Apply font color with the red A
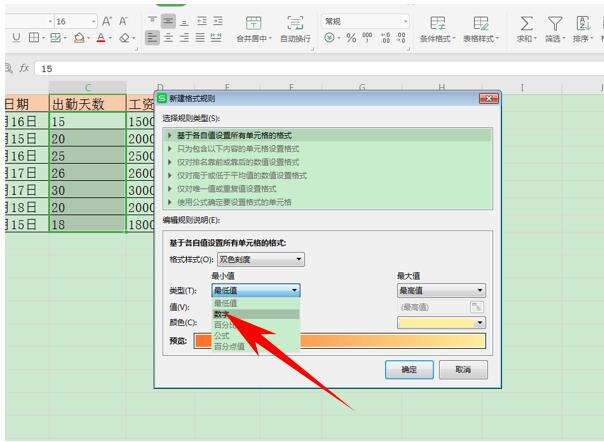This screenshot has height=442, width=604. 101,38
